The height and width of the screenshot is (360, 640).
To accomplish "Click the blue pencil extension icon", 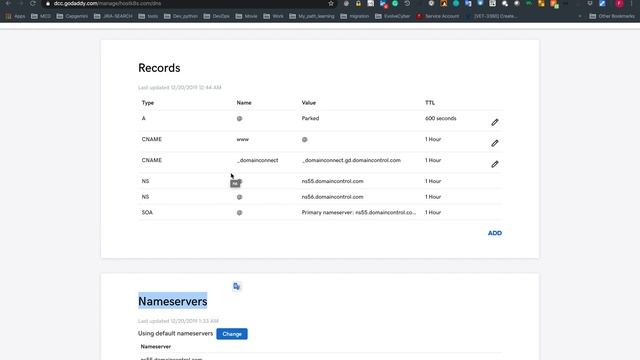I will (x=602, y=4).
